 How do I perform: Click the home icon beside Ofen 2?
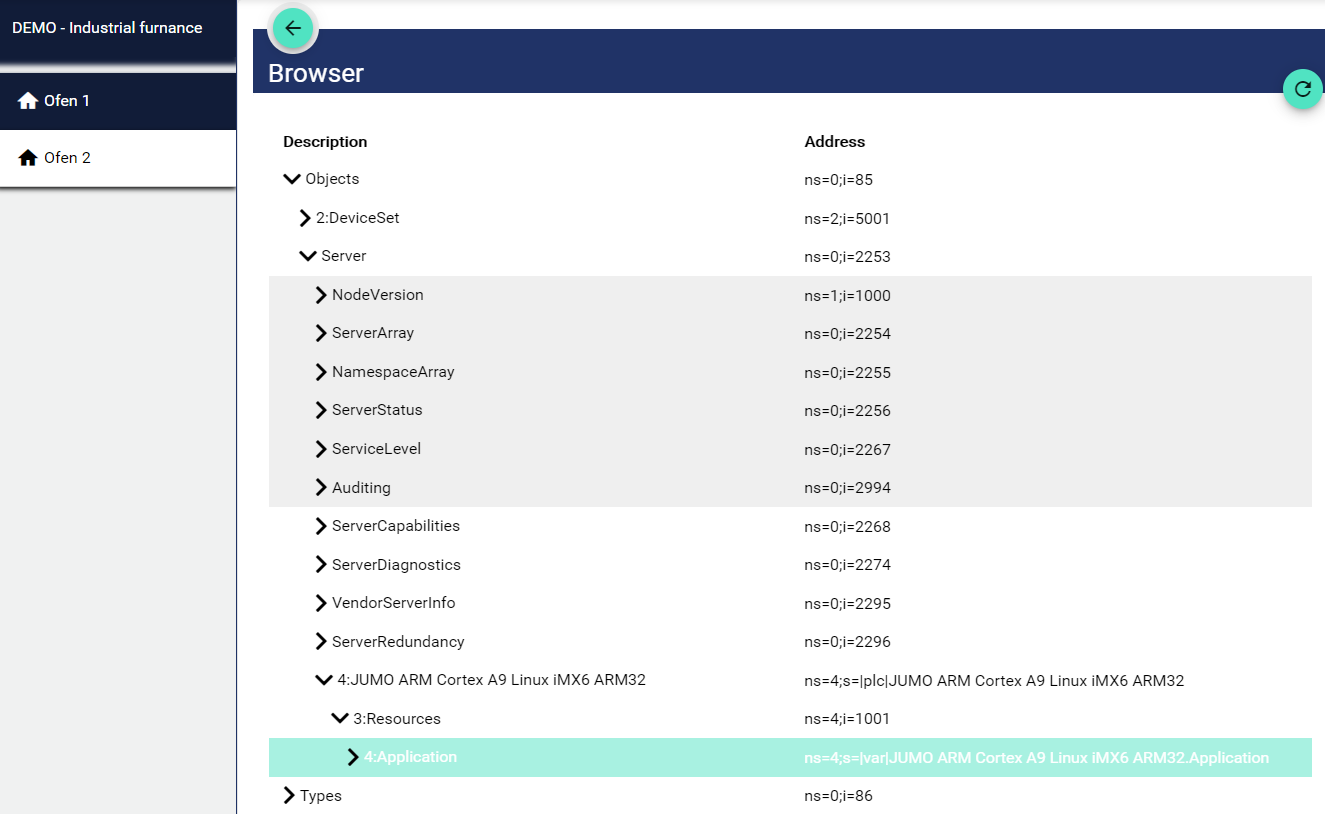[x=28, y=158]
